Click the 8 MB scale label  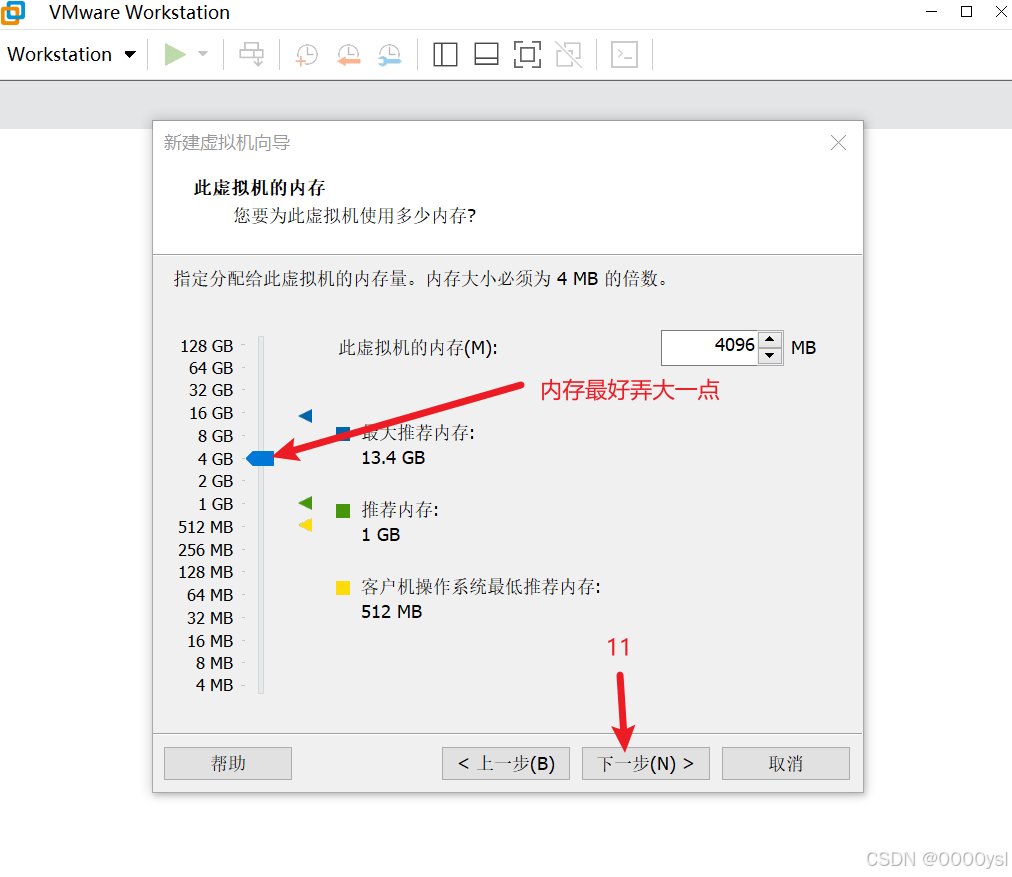coord(214,663)
